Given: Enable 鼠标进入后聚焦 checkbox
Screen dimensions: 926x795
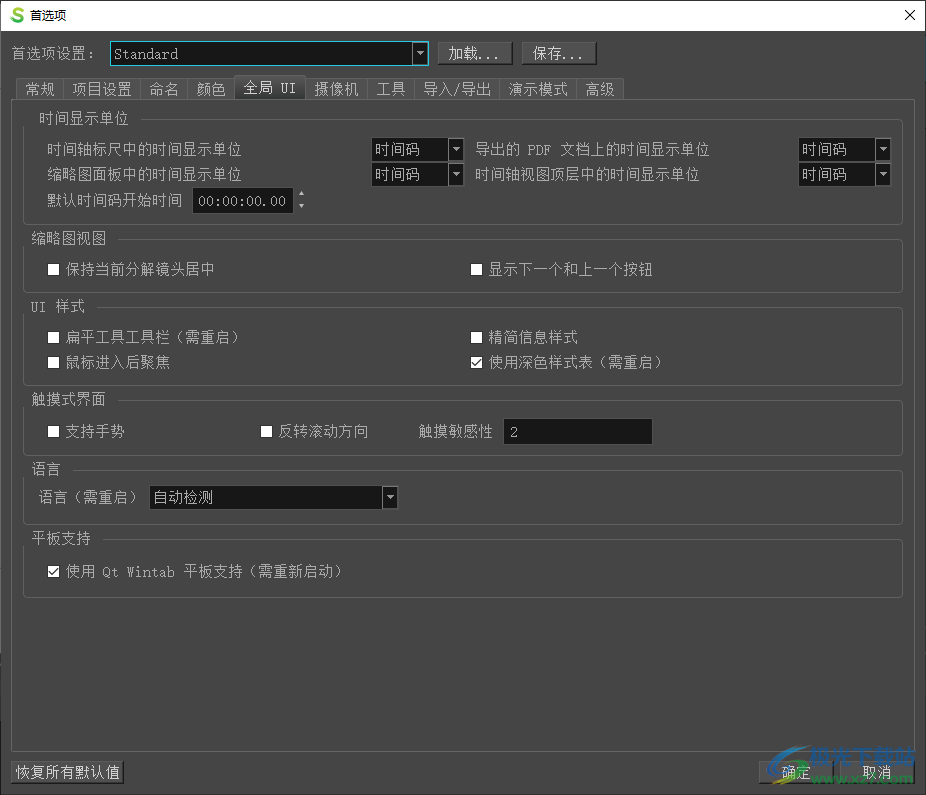Looking at the screenshot, I should coord(54,362).
